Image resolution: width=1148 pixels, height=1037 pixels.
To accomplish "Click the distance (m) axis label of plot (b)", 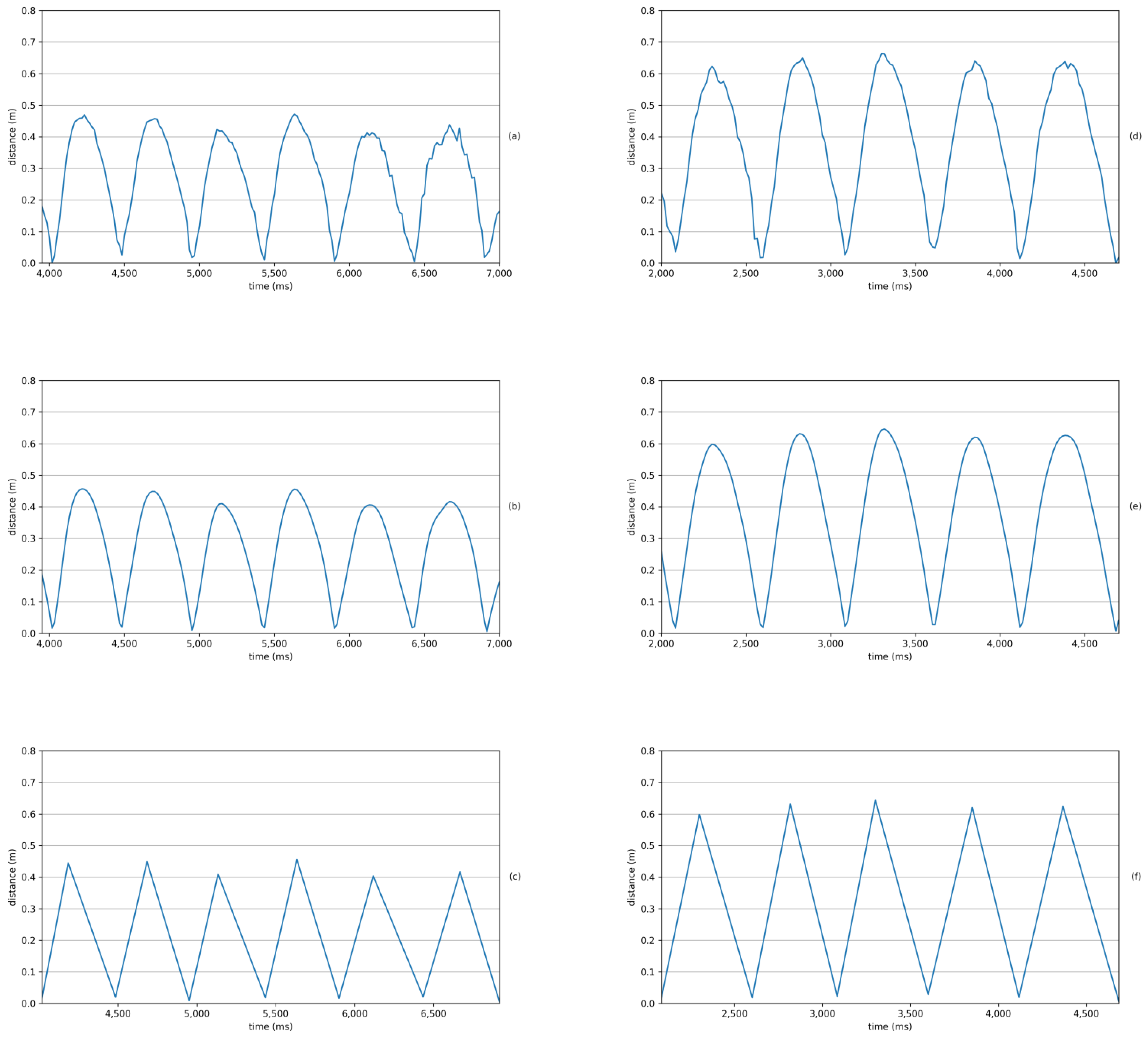I will pos(11,507).
